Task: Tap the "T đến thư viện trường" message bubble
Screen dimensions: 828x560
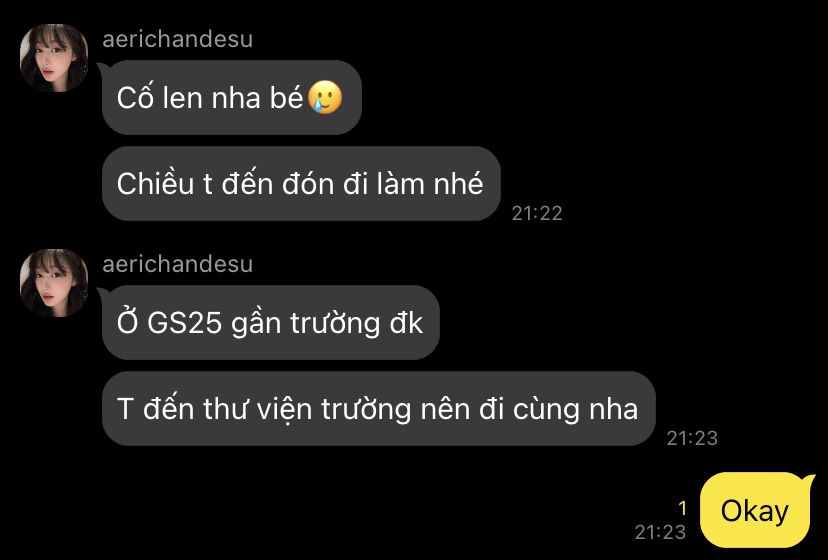Action: point(379,408)
